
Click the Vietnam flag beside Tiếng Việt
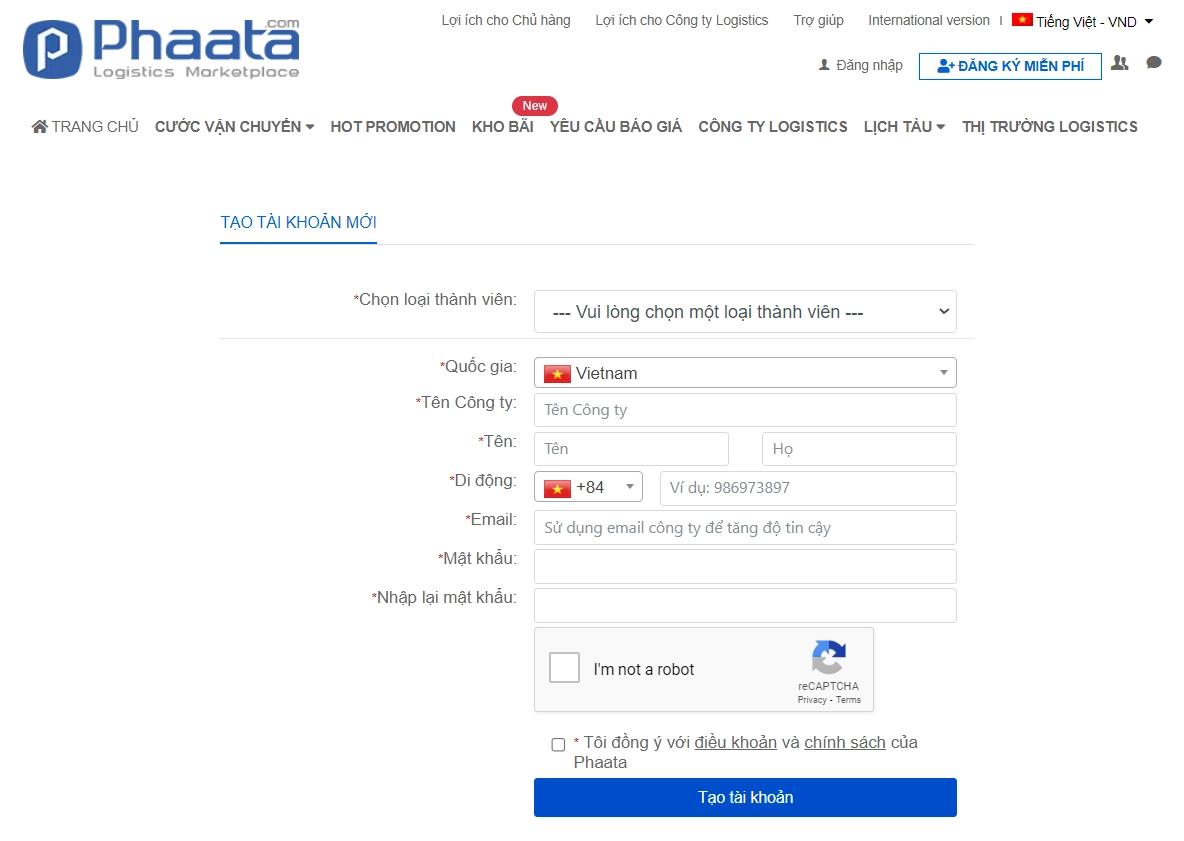[1021, 19]
